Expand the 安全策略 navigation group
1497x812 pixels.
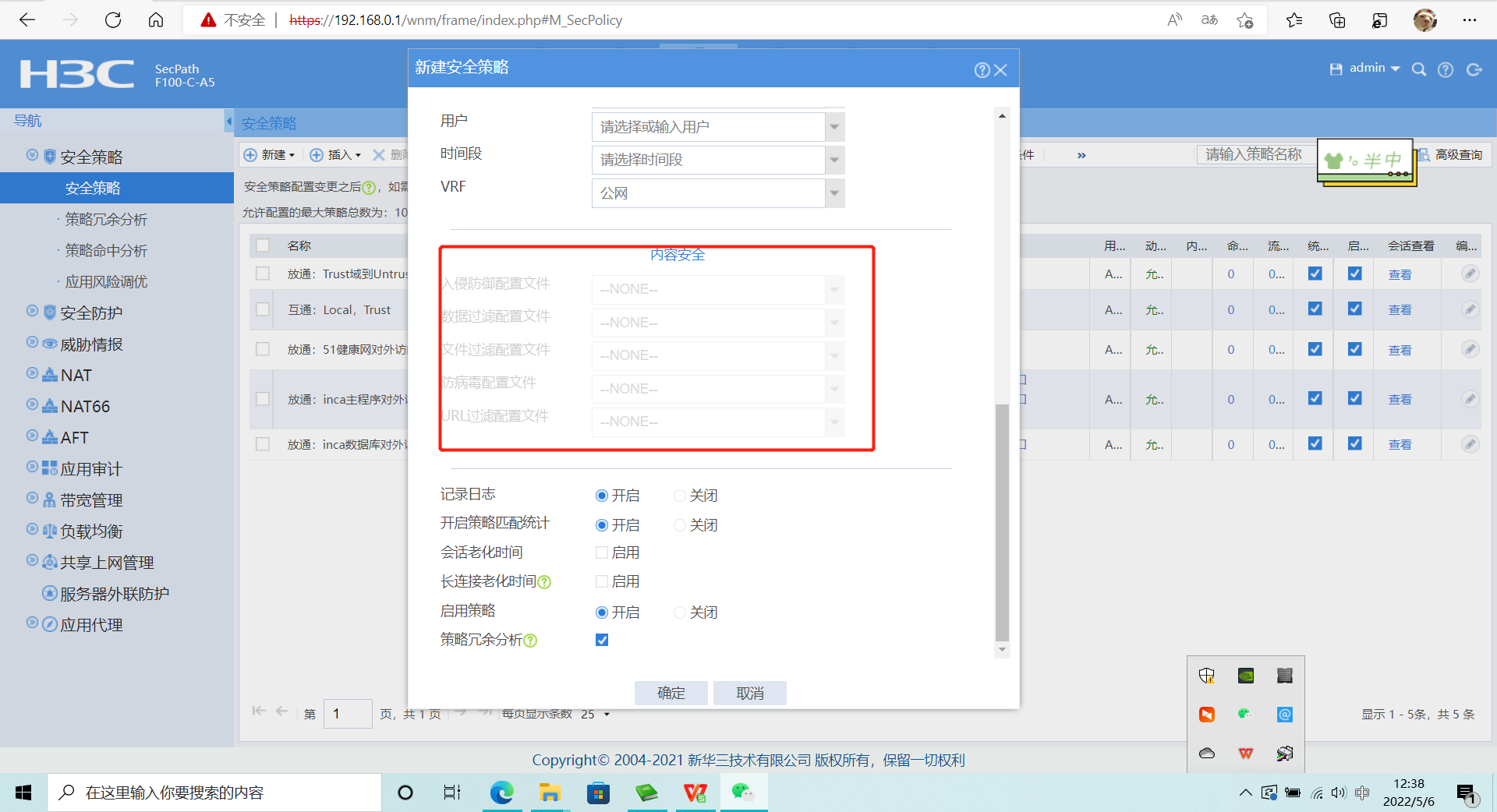tap(32, 155)
